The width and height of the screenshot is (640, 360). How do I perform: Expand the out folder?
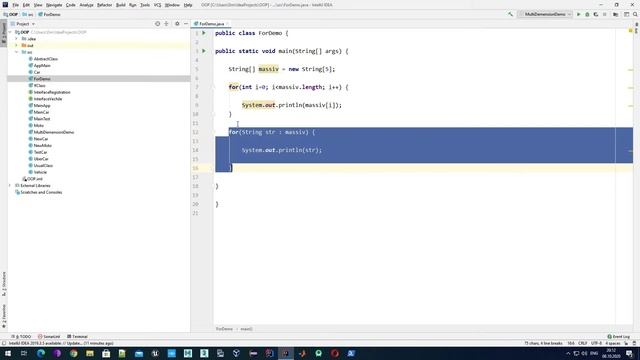coord(16,45)
